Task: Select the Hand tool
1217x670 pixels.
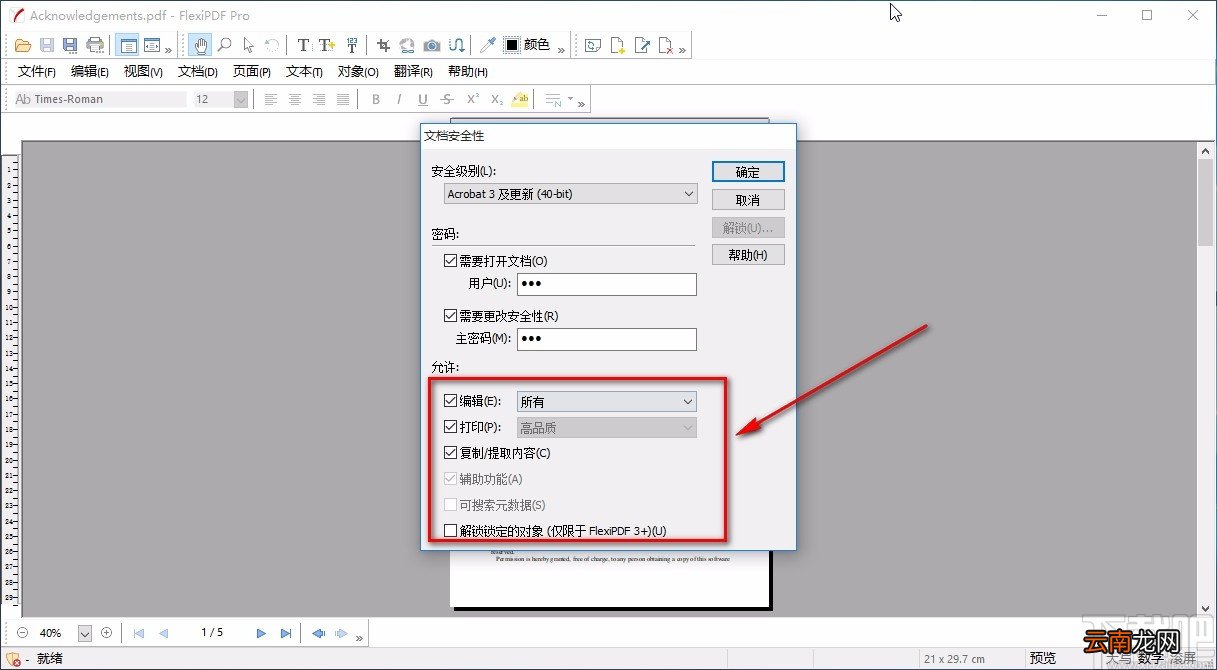Action: coord(201,45)
